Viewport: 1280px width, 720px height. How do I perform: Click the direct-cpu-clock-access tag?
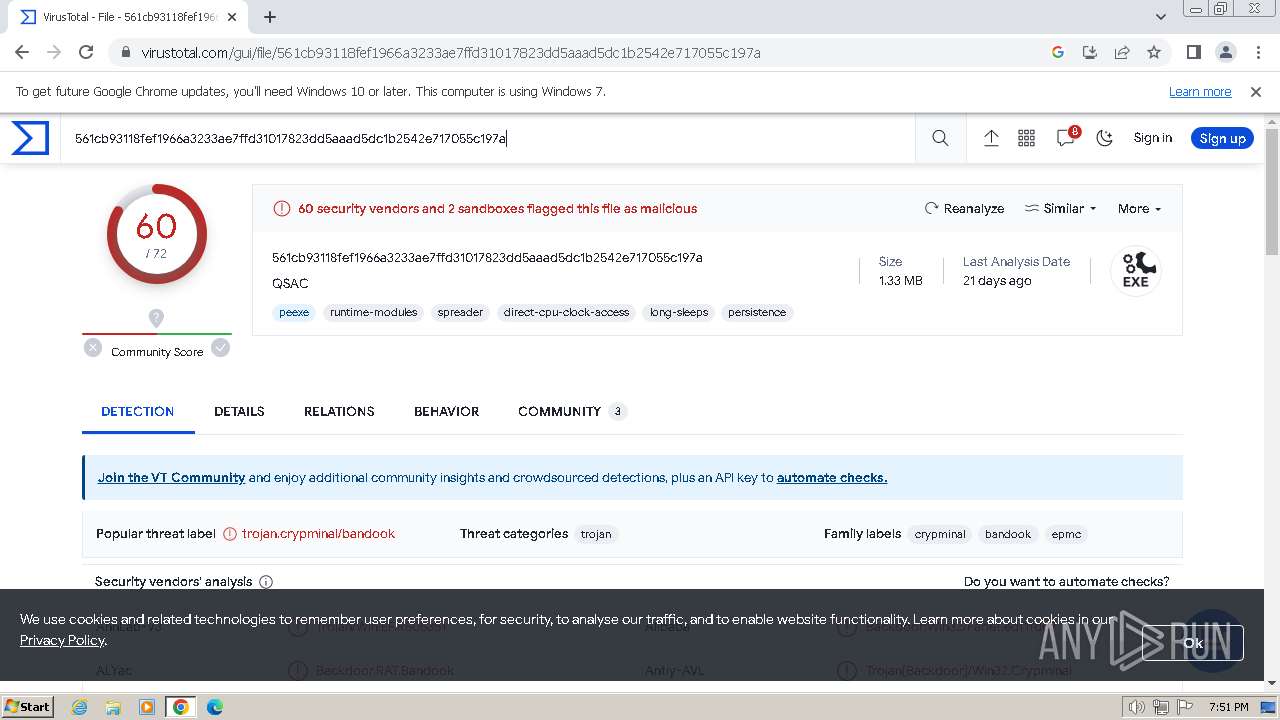566,312
